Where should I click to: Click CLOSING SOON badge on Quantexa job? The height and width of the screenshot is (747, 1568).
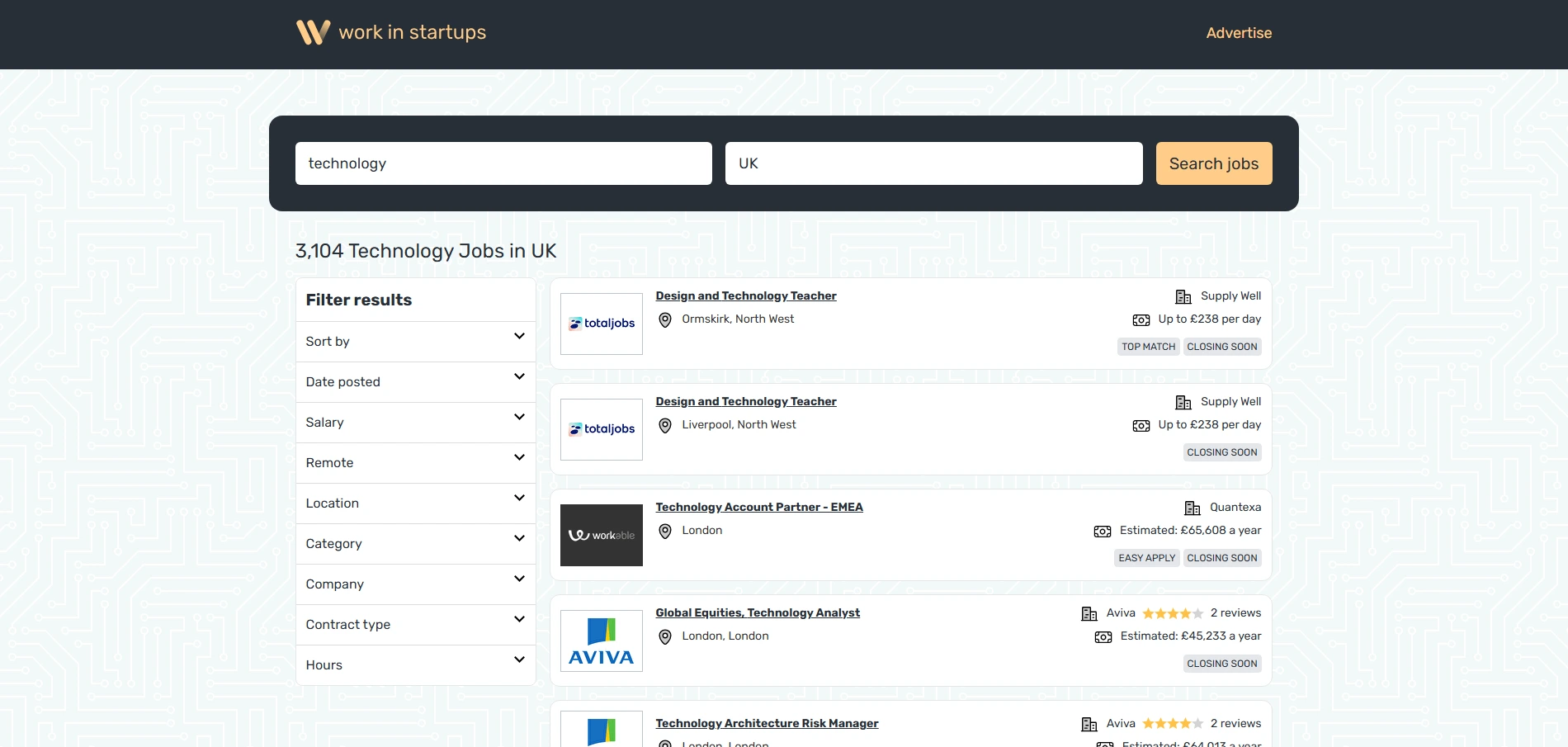click(1222, 558)
